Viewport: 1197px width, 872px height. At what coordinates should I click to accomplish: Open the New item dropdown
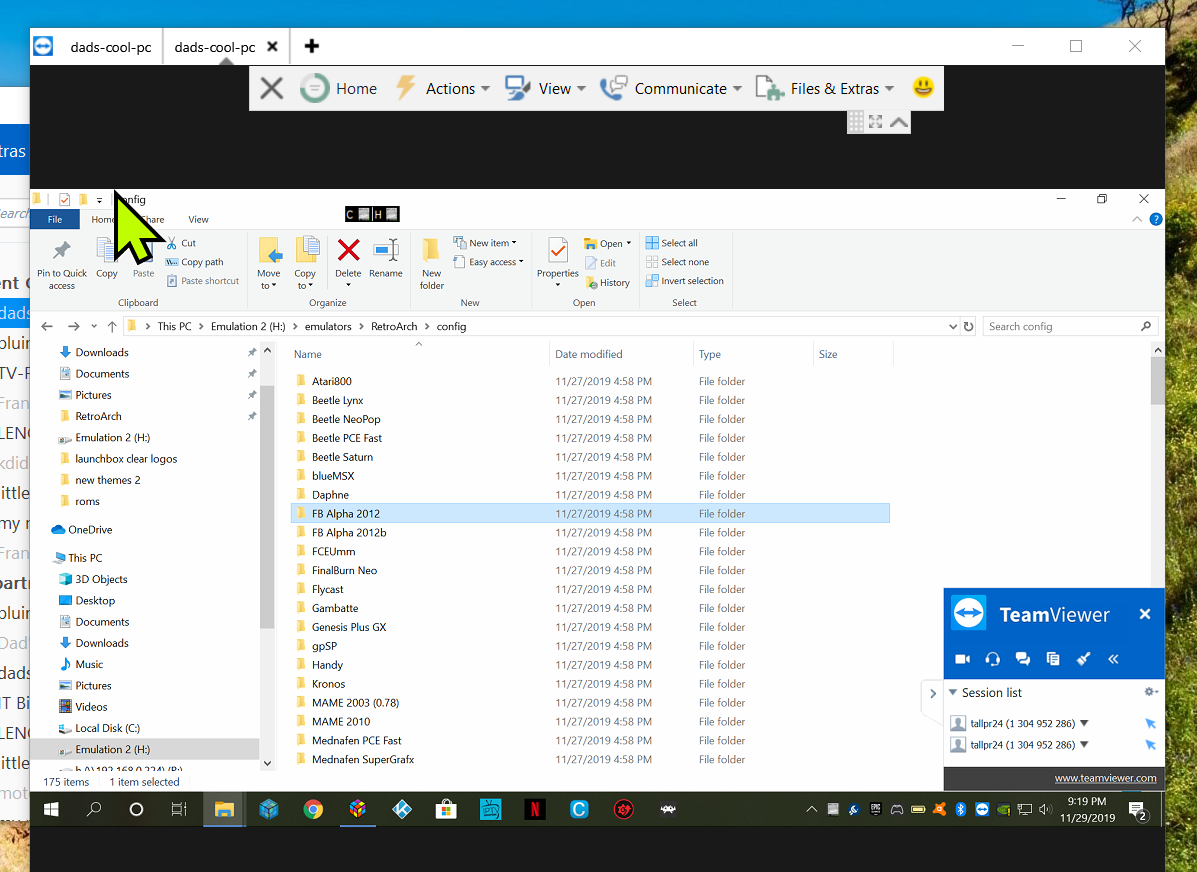point(486,243)
